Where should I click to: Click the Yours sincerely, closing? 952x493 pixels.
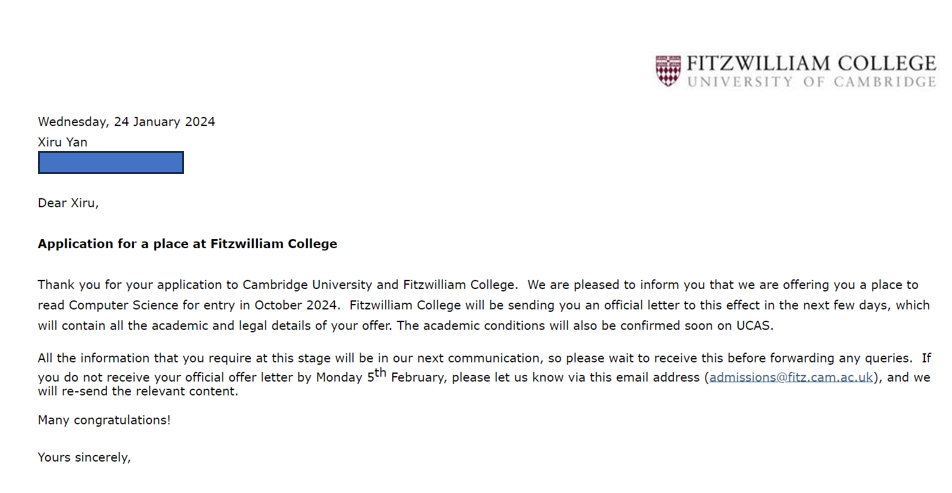[x=84, y=458]
